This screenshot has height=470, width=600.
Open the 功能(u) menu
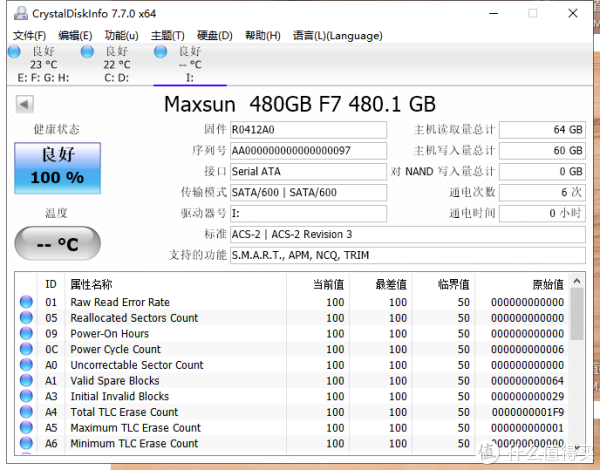121,36
